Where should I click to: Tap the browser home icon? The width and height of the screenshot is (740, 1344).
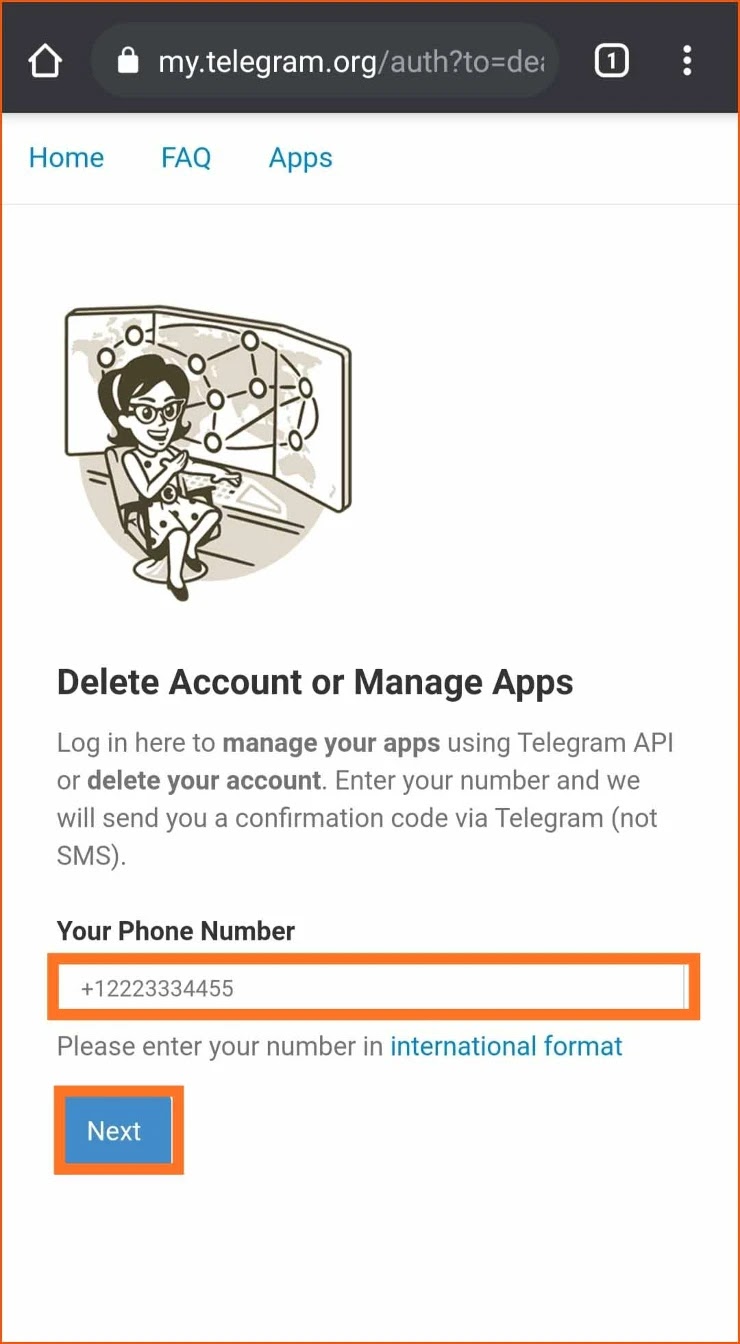(x=45, y=62)
